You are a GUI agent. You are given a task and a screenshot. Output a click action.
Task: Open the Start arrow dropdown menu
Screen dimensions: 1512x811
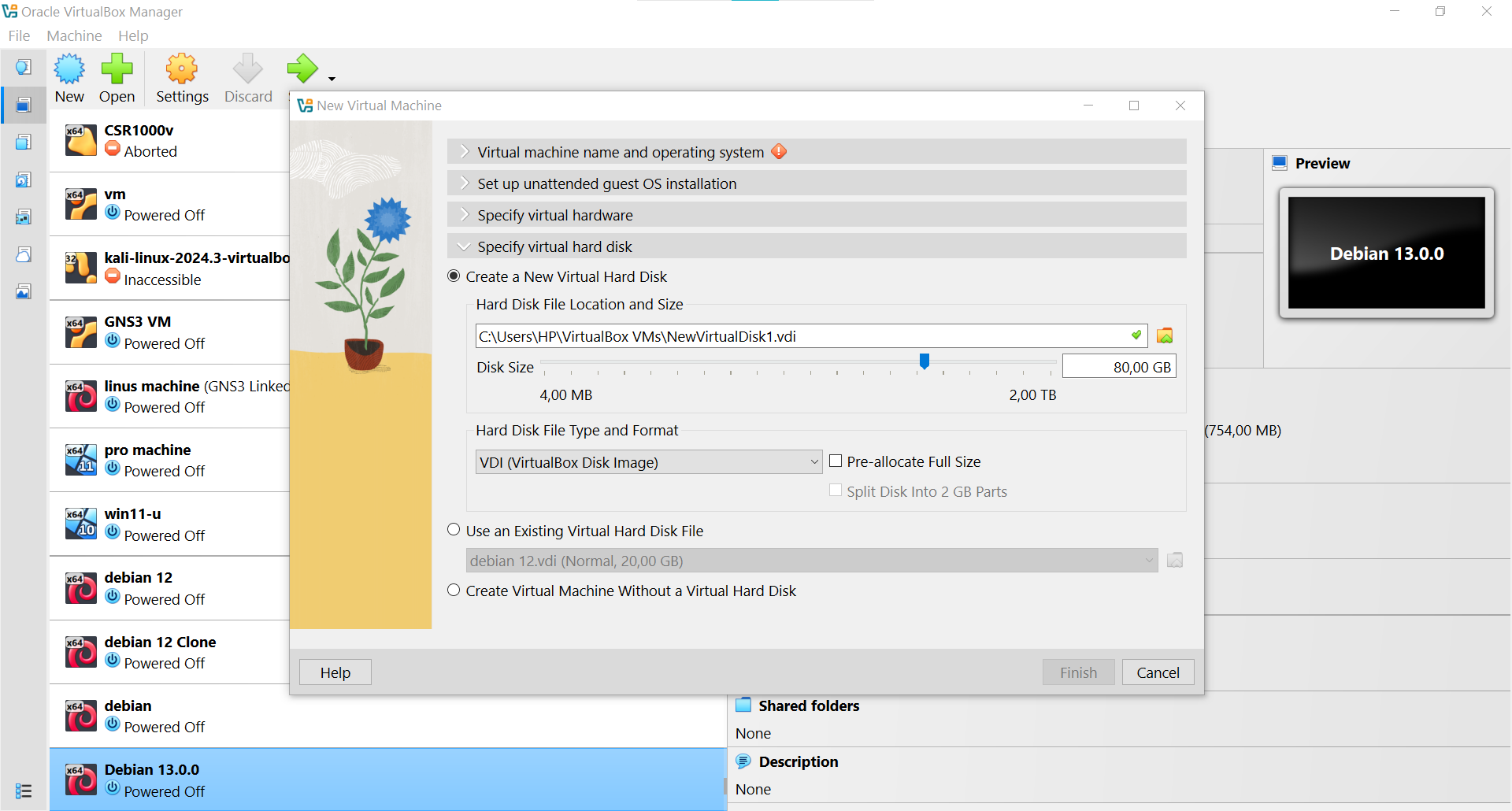pyautogui.click(x=332, y=79)
